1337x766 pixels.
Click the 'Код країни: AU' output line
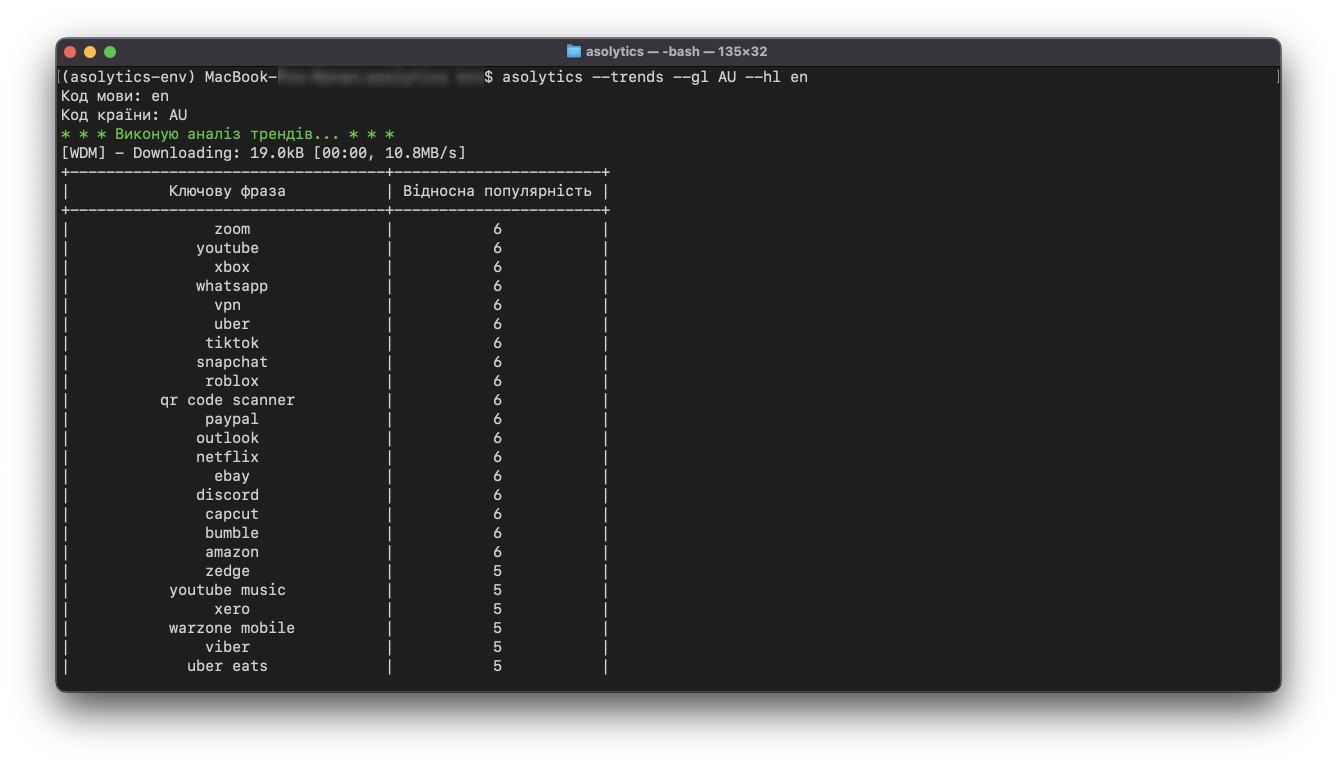coord(124,115)
